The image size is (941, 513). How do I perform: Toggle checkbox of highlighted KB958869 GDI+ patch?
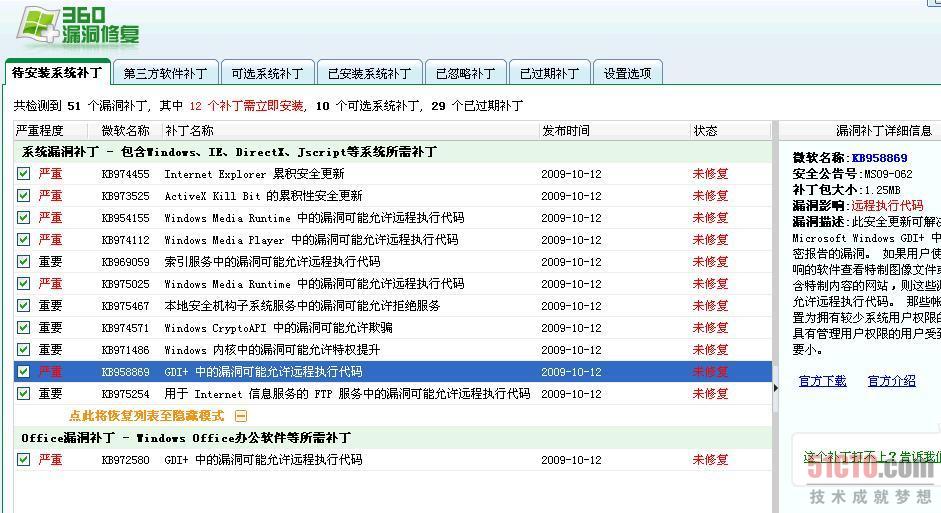[x=23, y=372]
